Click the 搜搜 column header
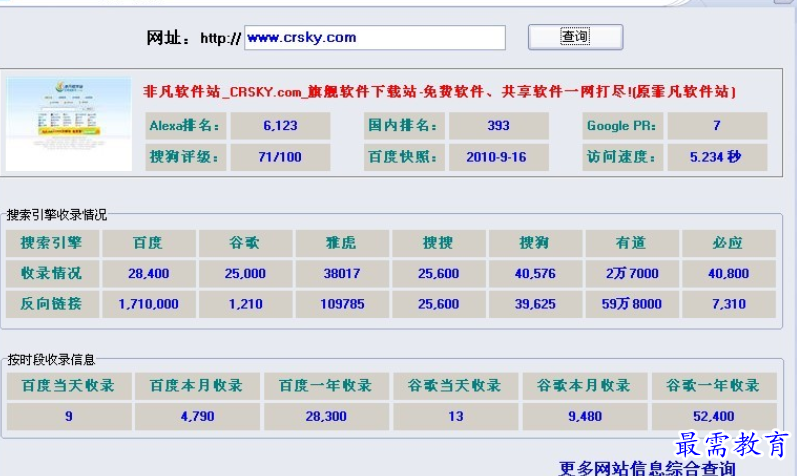Screen dimensions: 797x476 pyautogui.click(x=438, y=243)
